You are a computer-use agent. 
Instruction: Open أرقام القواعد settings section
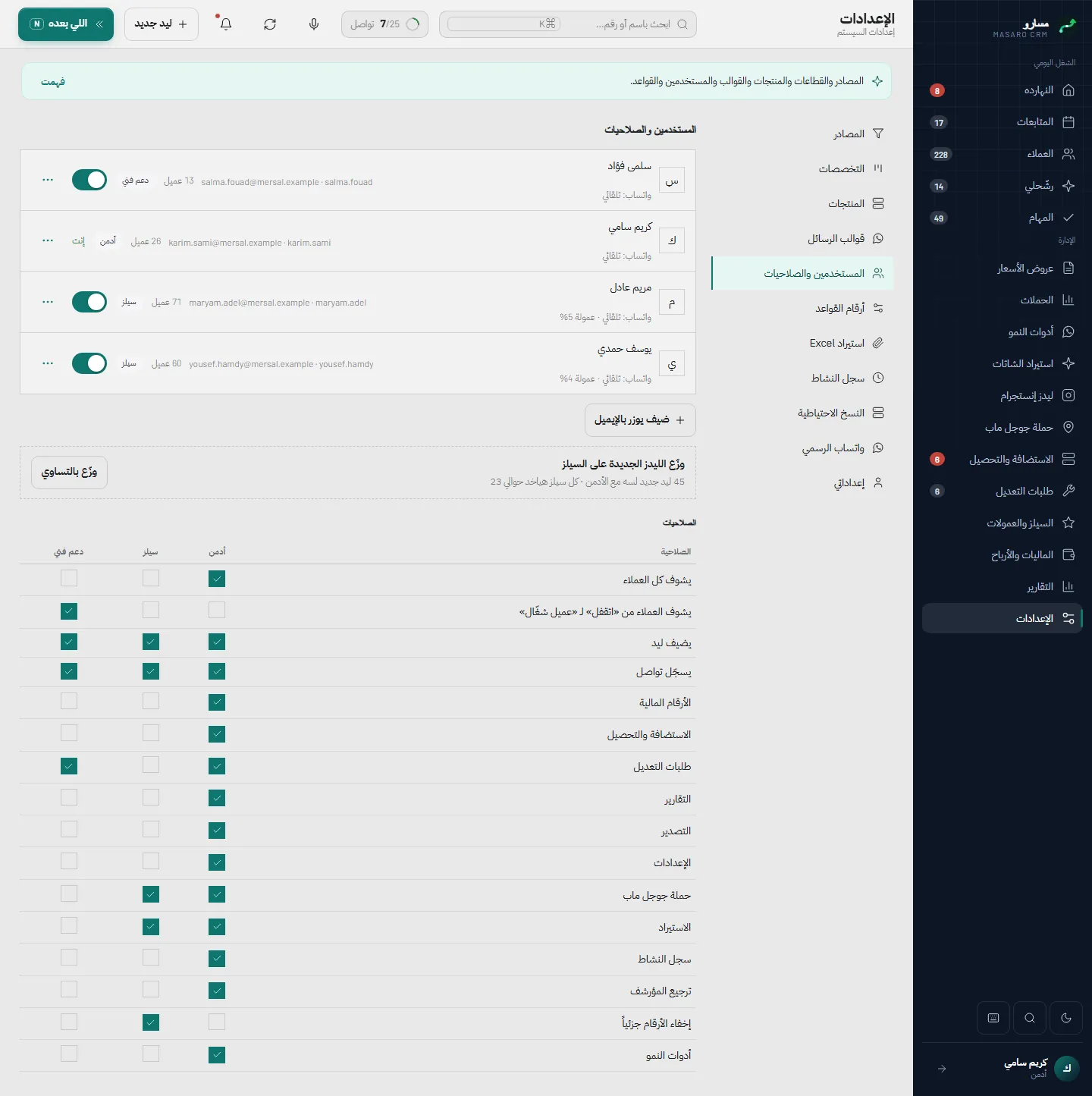(802, 308)
